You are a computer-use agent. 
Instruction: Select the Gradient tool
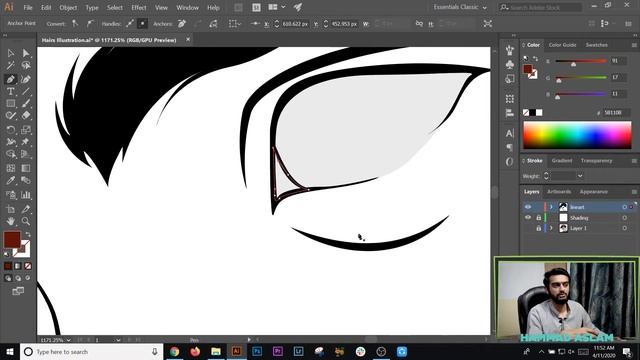click(26, 168)
